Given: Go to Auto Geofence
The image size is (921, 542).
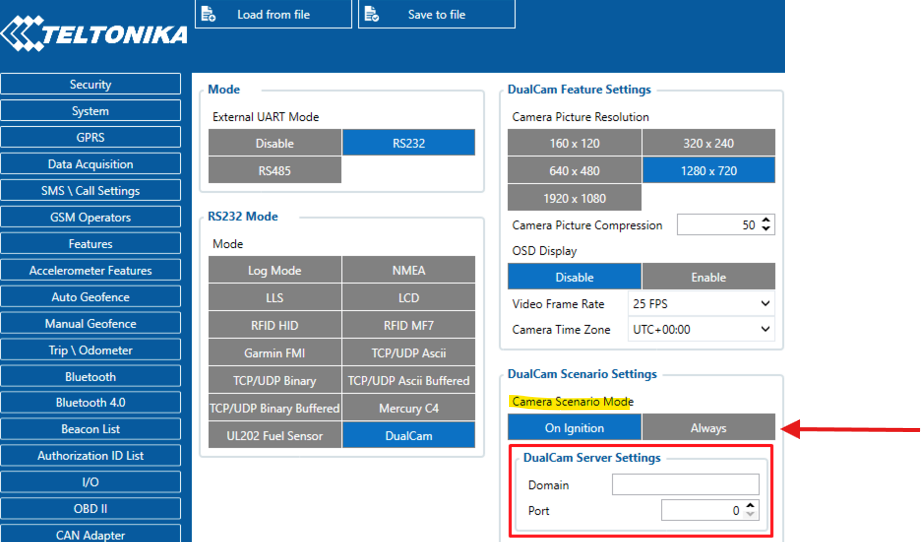Looking at the screenshot, I should (90, 297).
